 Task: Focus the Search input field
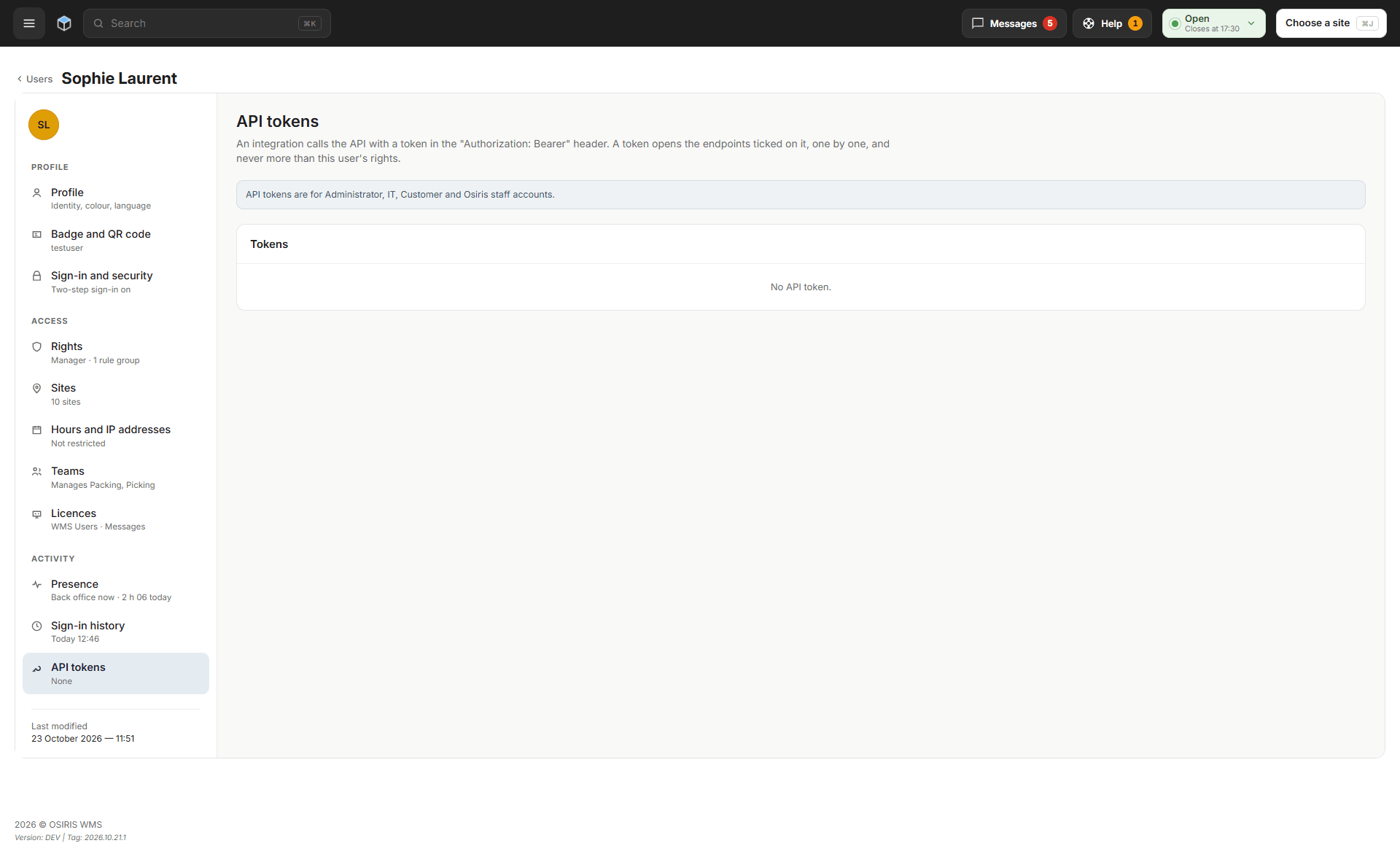click(206, 23)
